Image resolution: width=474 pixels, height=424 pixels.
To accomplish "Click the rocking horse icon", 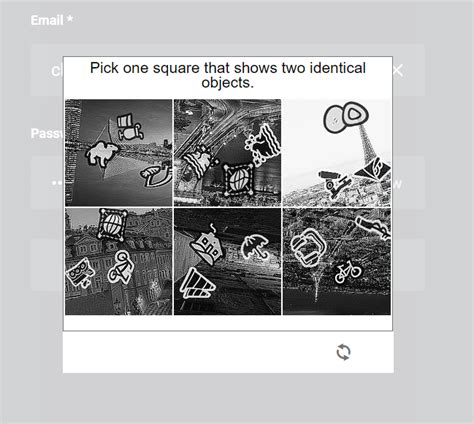I will pyautogui.click(x=157, y=174).
